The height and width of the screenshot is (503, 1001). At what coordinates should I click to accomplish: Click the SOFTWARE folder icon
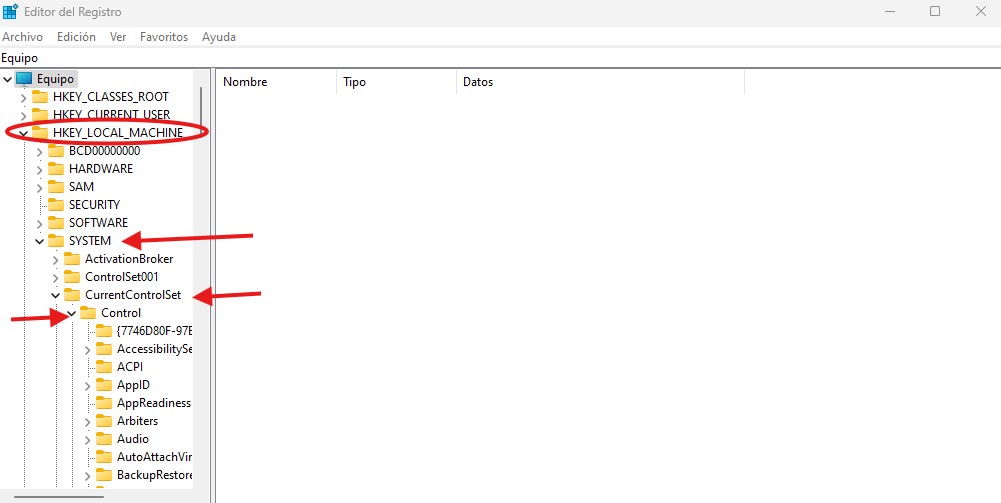click(x=56, y=223)
